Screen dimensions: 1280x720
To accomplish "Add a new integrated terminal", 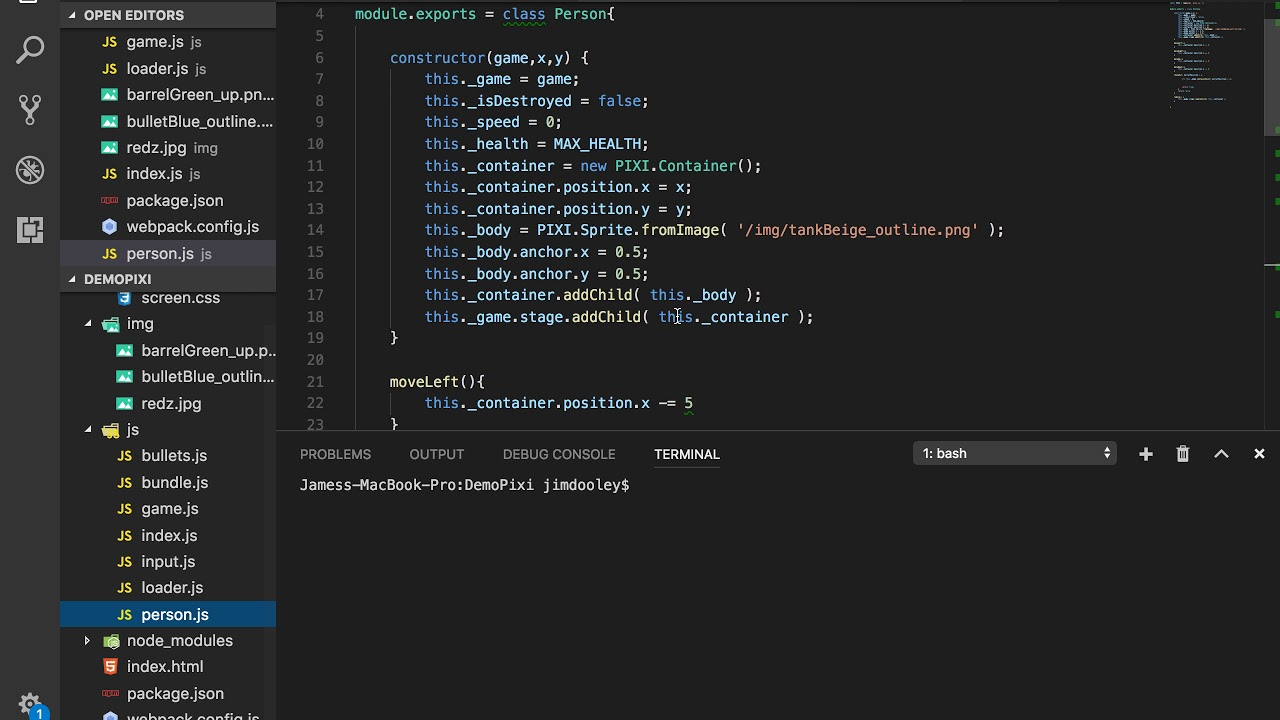I will point(1145,453).
